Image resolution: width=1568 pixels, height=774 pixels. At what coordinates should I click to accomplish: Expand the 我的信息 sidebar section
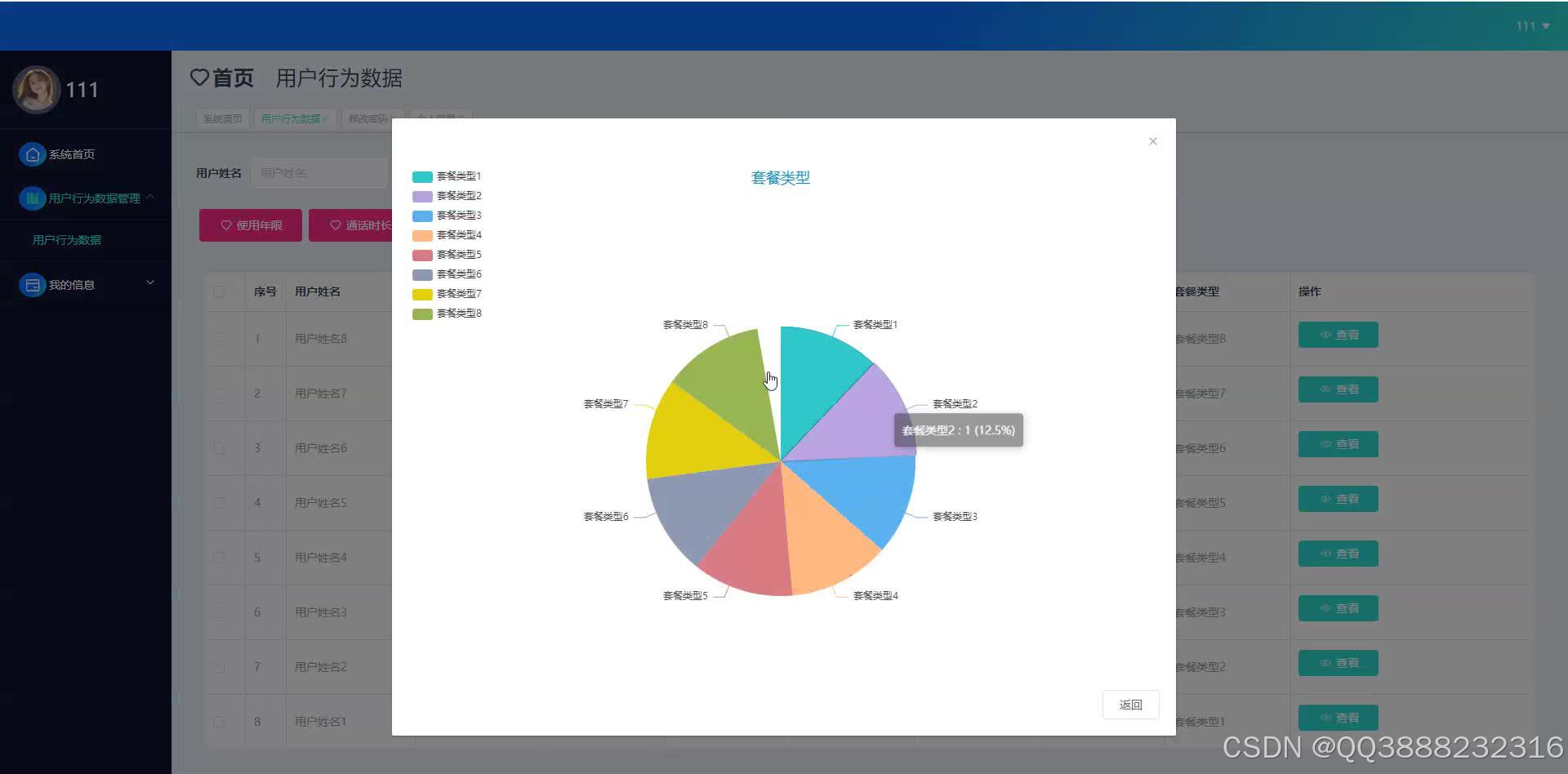point(150,282)
